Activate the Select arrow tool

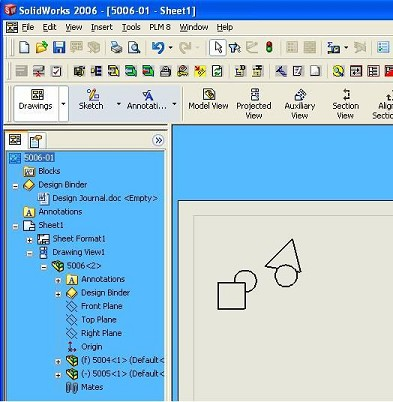point(218,48)
